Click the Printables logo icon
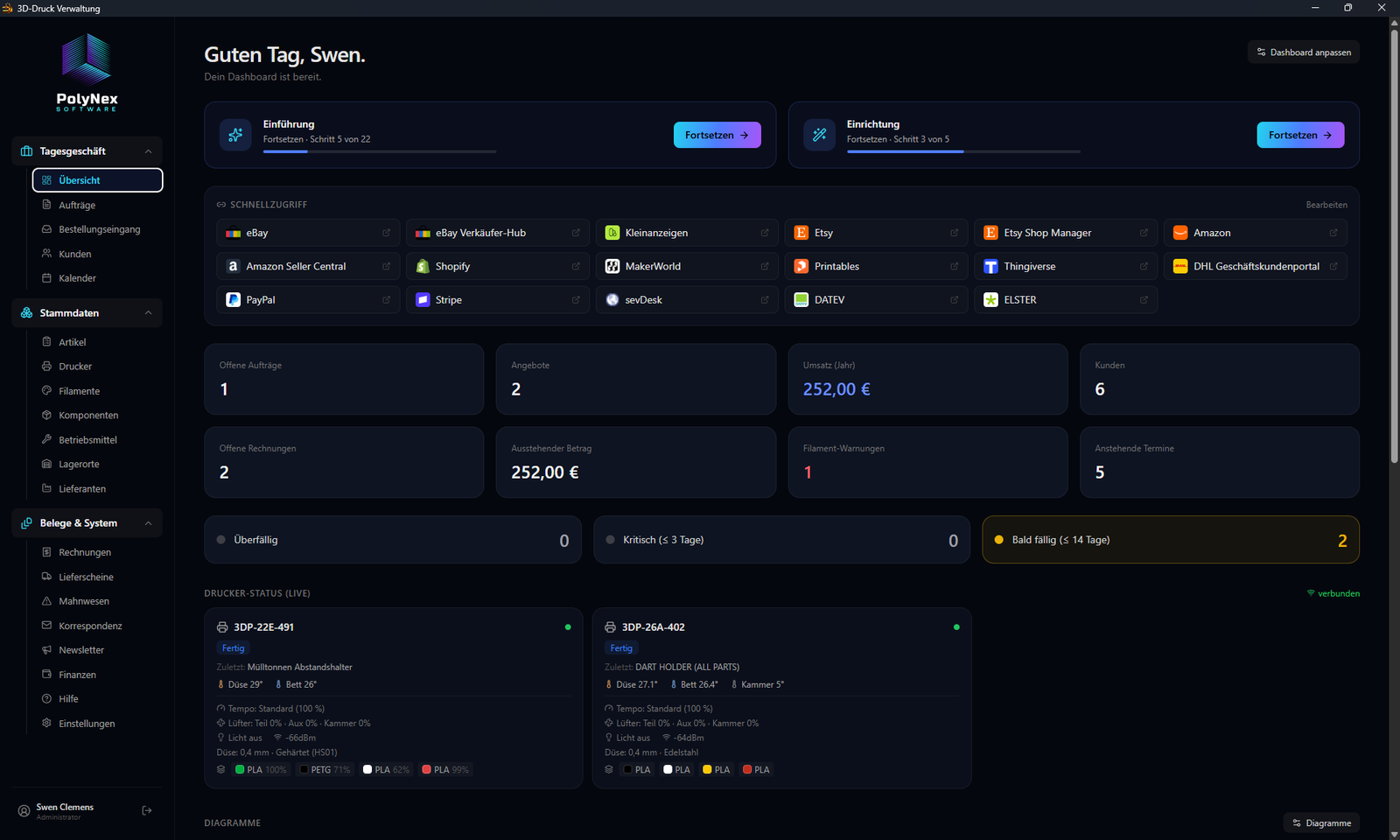The width and height of the screenshot is (1400, 840). coord(801,266)
